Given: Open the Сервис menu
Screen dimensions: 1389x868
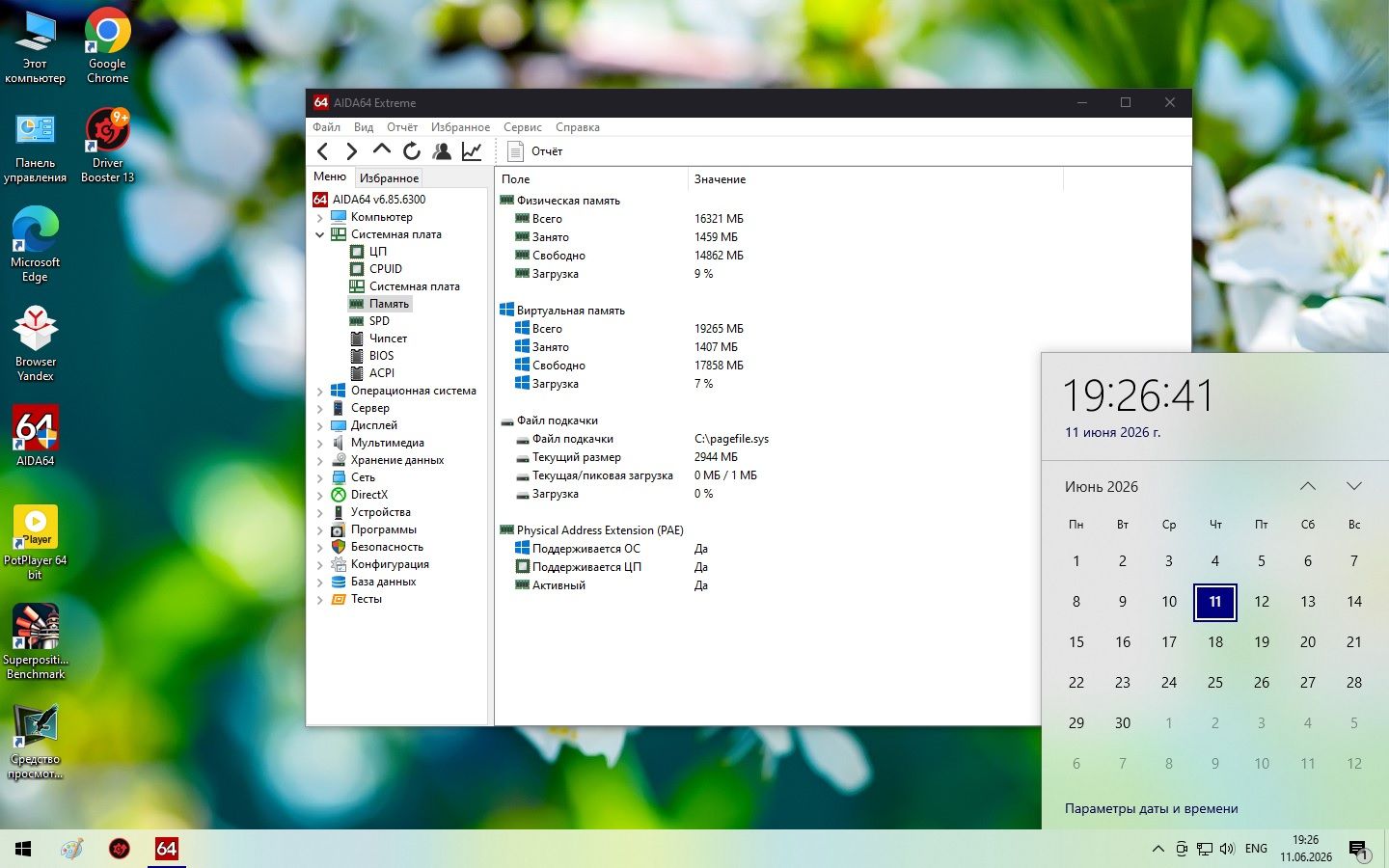Looking at the screenshot, I should [x=523, y=127].
